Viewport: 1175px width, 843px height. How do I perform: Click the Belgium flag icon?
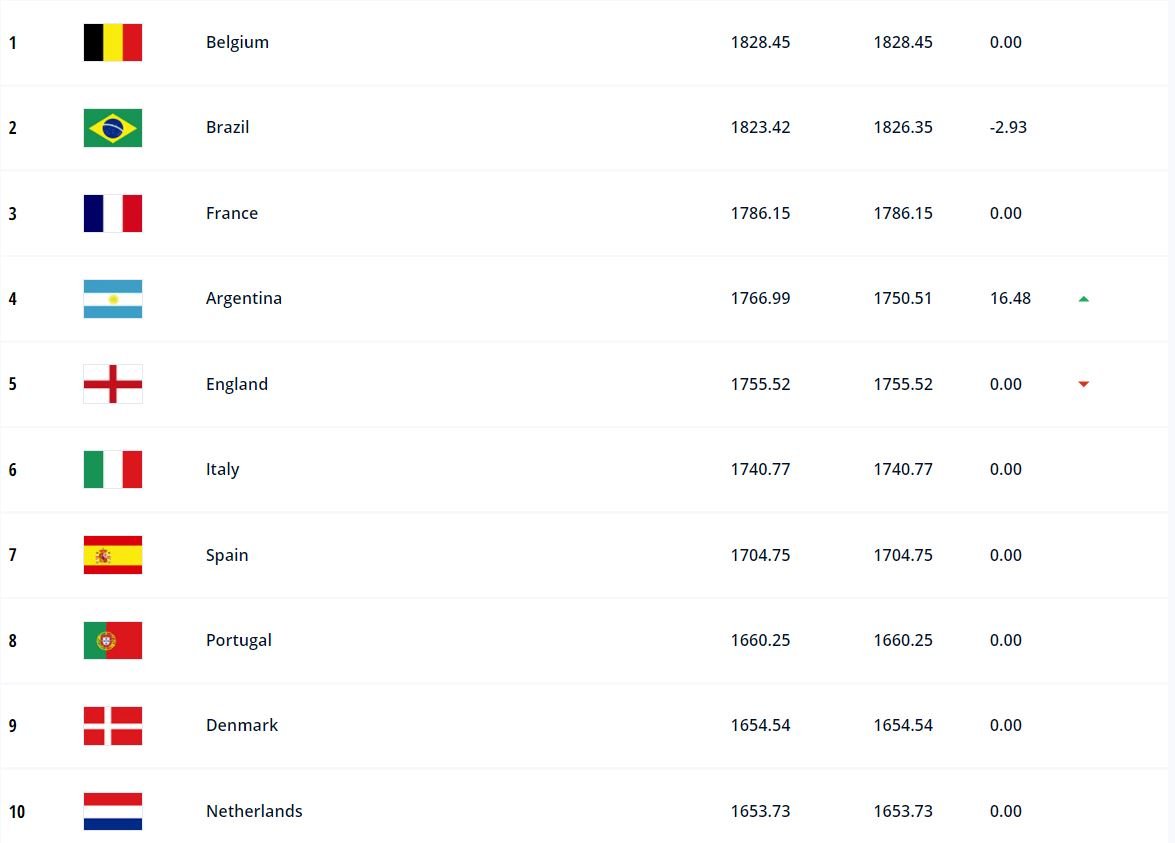pos(112,42)
